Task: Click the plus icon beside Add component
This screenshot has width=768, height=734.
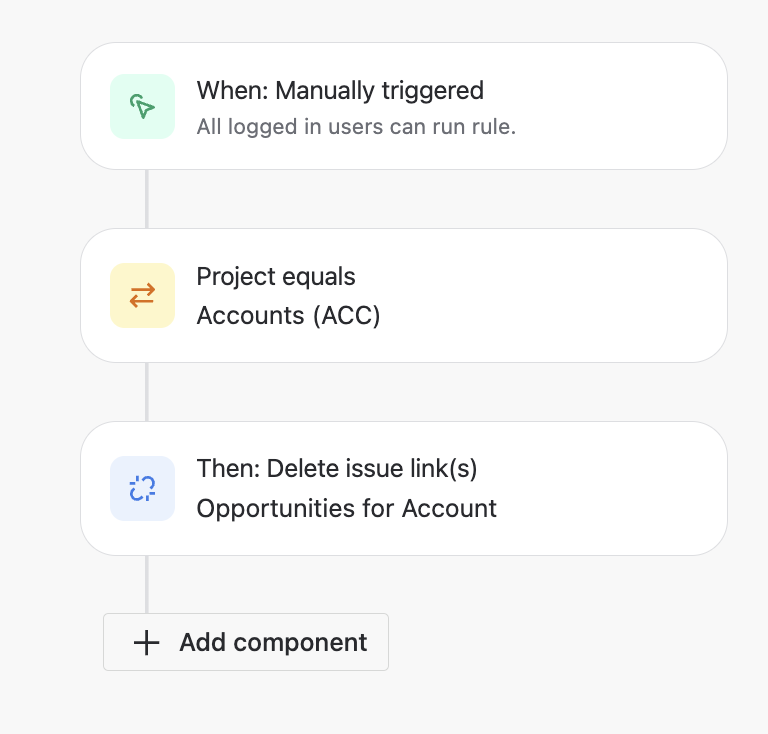Action: [146, 642]
